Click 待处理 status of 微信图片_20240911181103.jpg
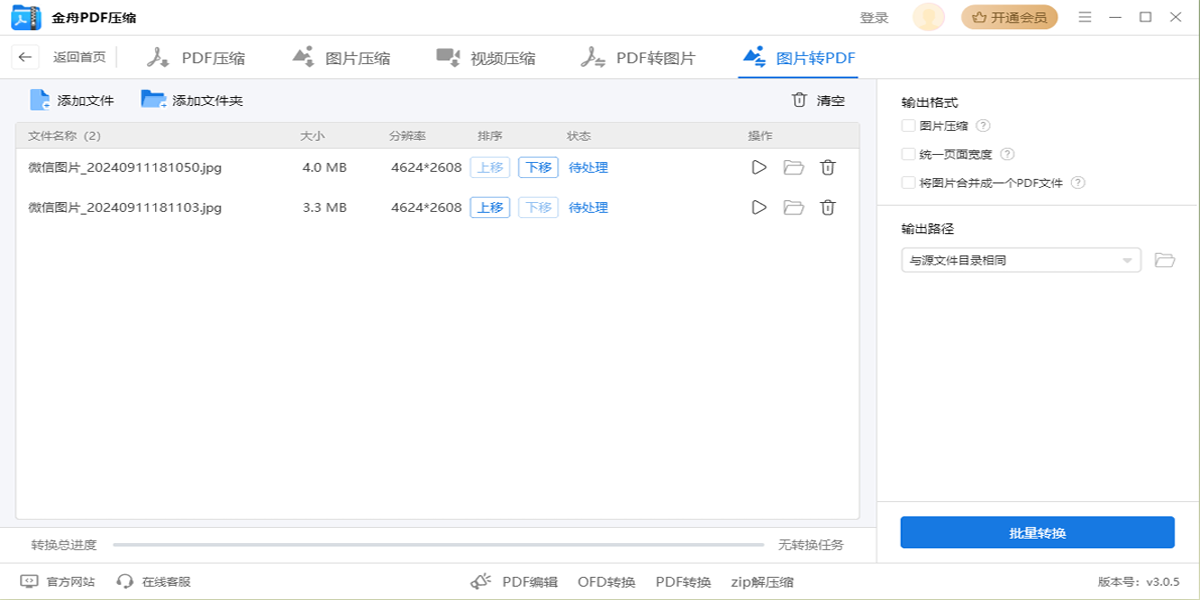Viewport: 1200px width, 600px height. 588,207
